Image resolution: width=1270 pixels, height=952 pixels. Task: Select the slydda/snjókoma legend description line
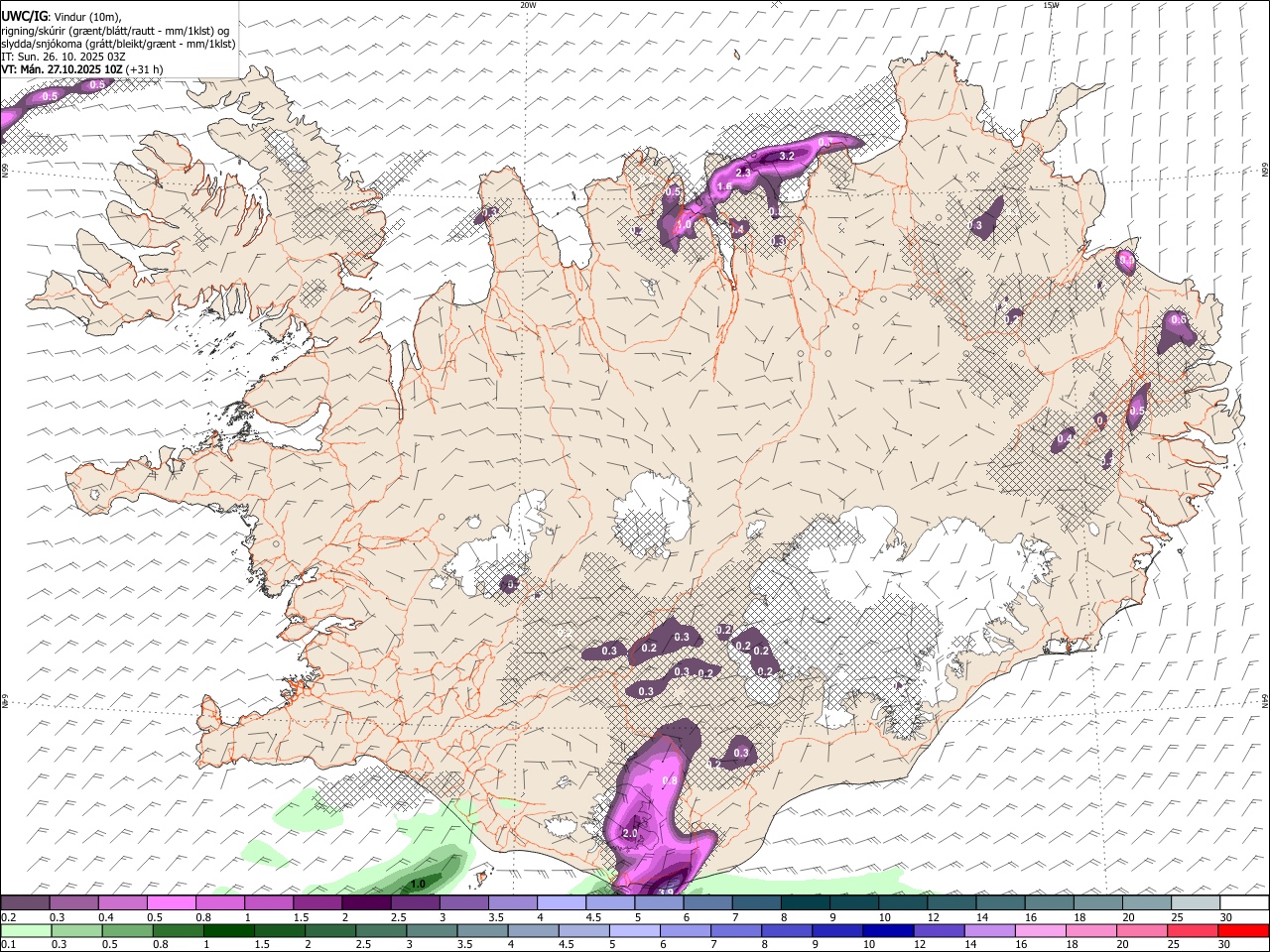tap(118, 44)
